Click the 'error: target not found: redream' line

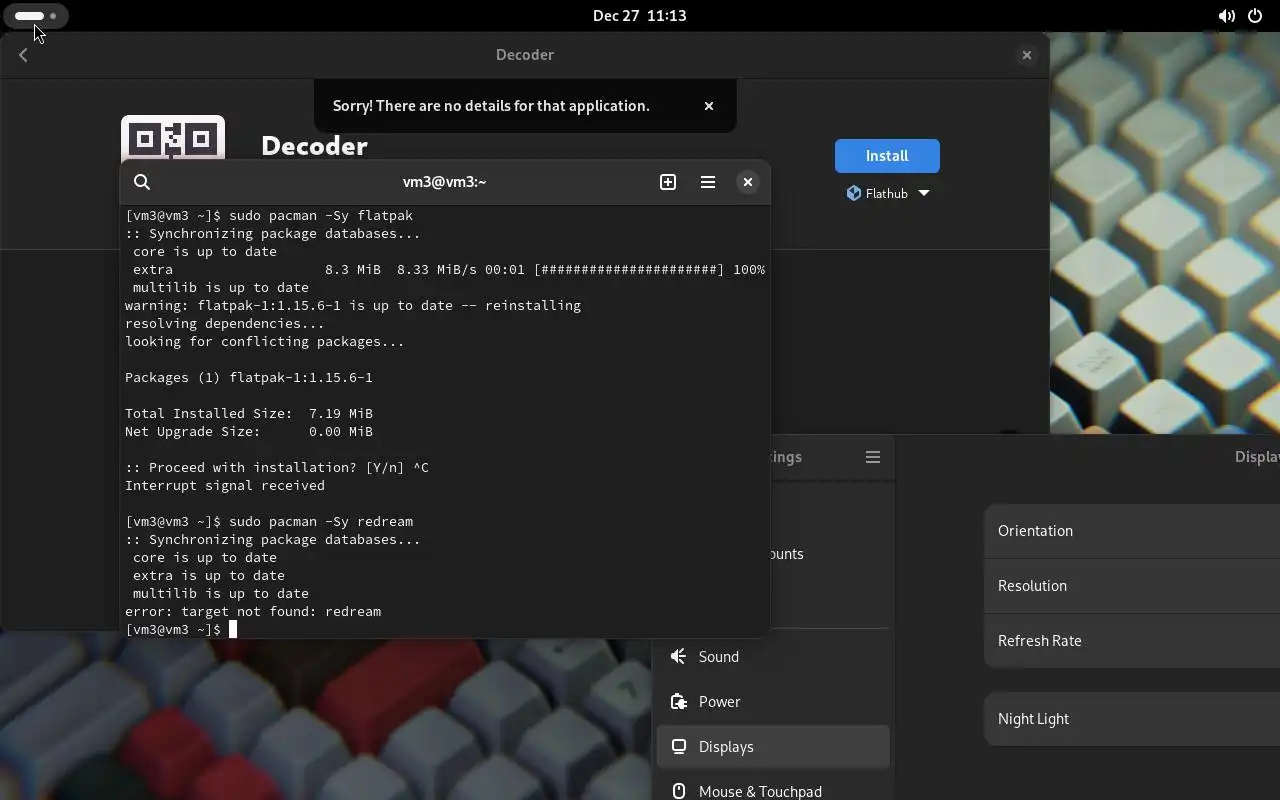coord(253,612)
